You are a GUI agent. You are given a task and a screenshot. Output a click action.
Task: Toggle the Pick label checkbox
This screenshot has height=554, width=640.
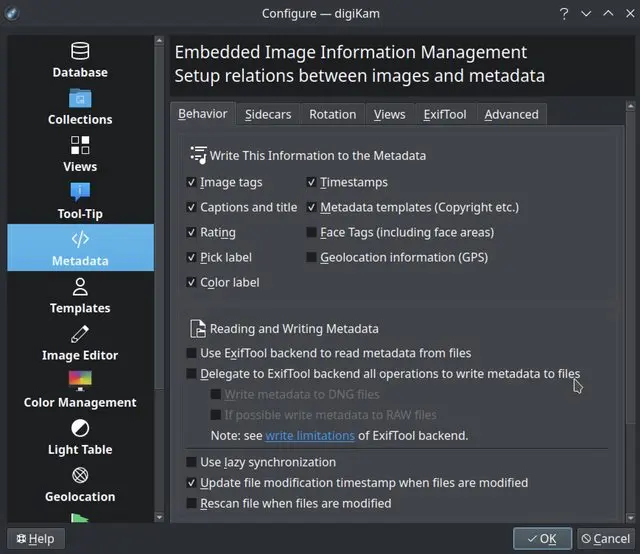[191, 257]
